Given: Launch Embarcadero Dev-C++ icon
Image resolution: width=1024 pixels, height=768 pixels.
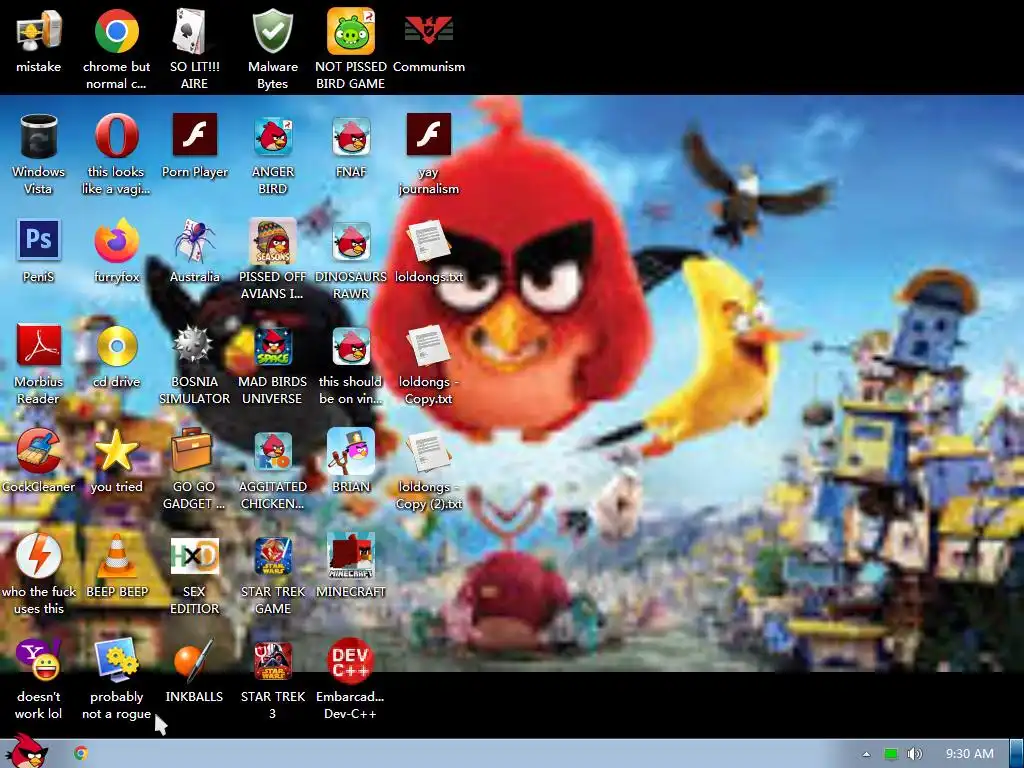Looking at the screenshot, I should click(351, 660).
